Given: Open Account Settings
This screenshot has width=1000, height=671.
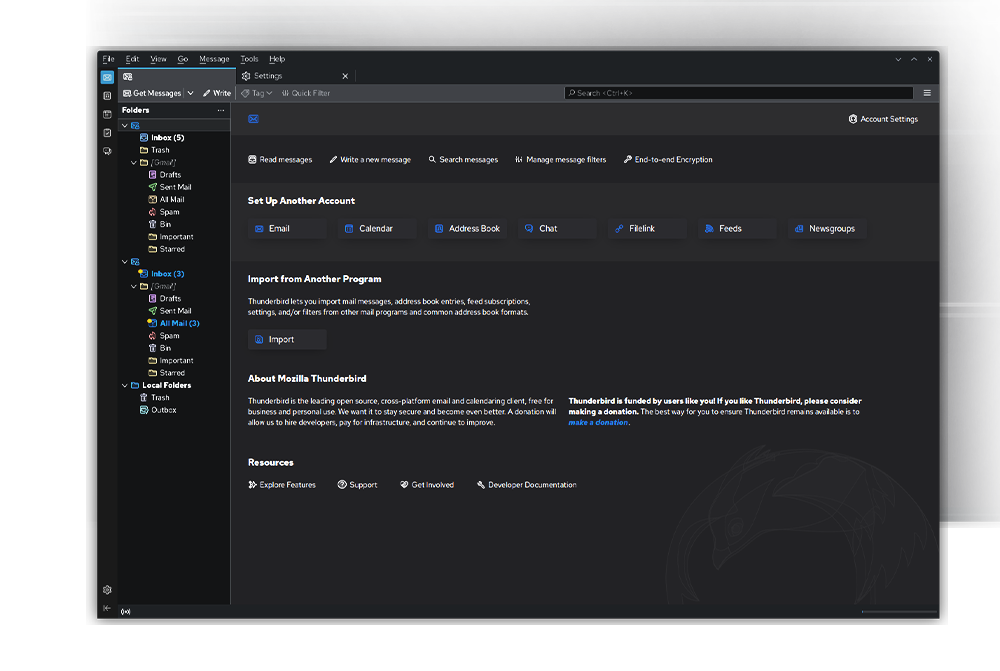Looking at the screenshot, I should point(883,119).
